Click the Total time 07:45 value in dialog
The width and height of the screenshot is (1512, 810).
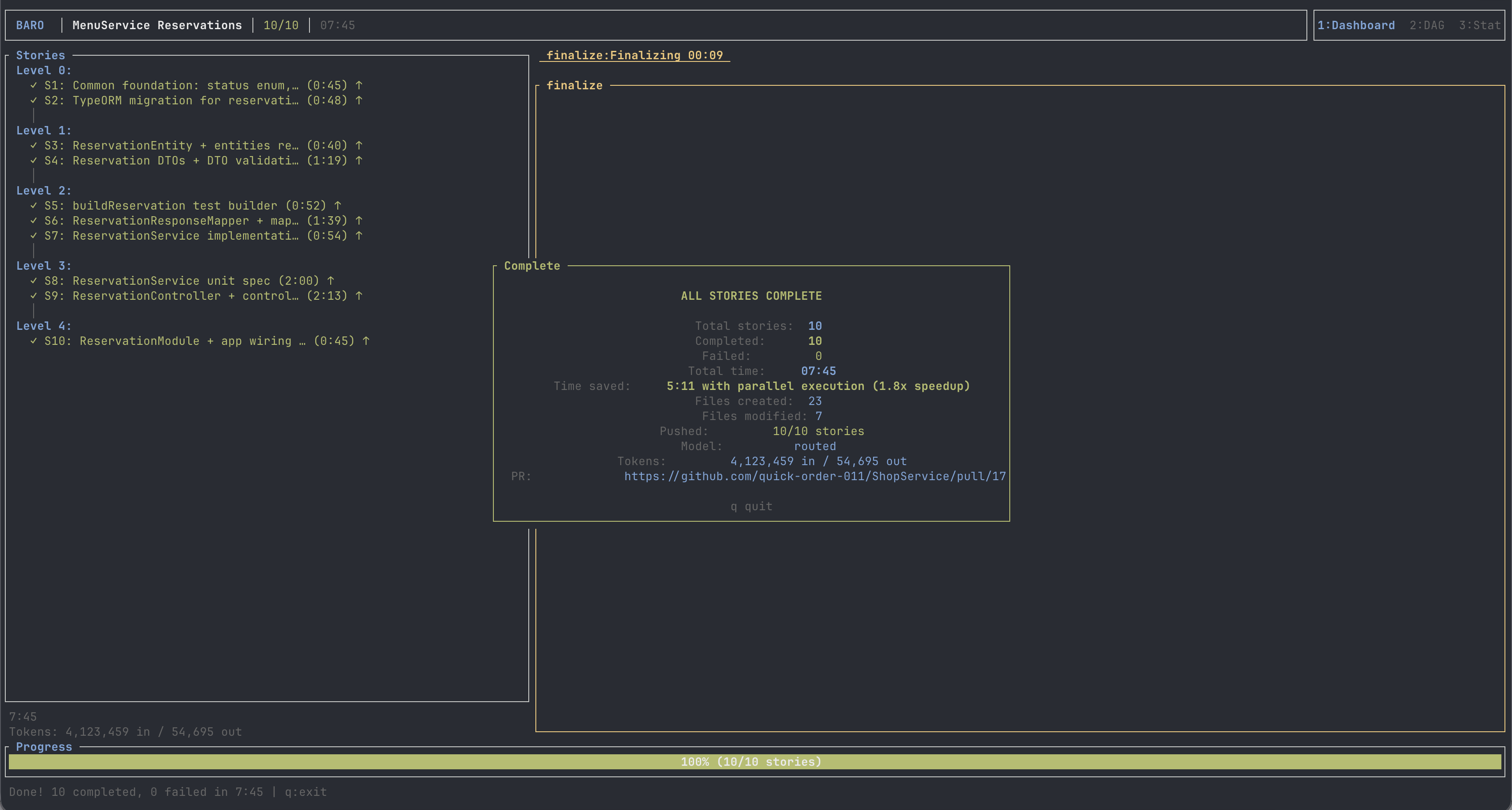(x=818, y=371)
